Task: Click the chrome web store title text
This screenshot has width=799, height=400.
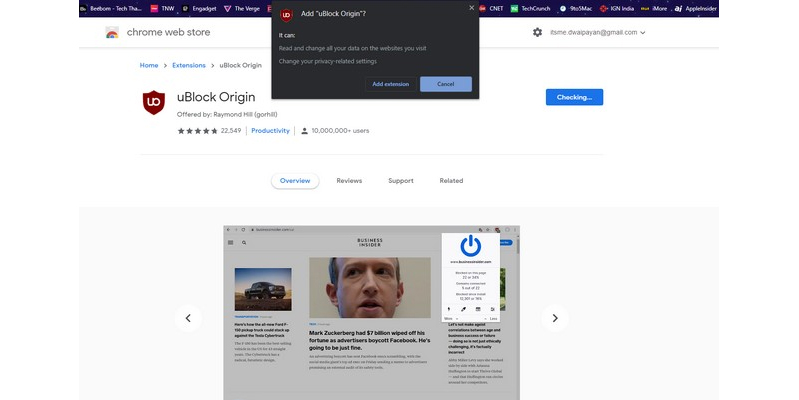Action: [x=168, y=32]
